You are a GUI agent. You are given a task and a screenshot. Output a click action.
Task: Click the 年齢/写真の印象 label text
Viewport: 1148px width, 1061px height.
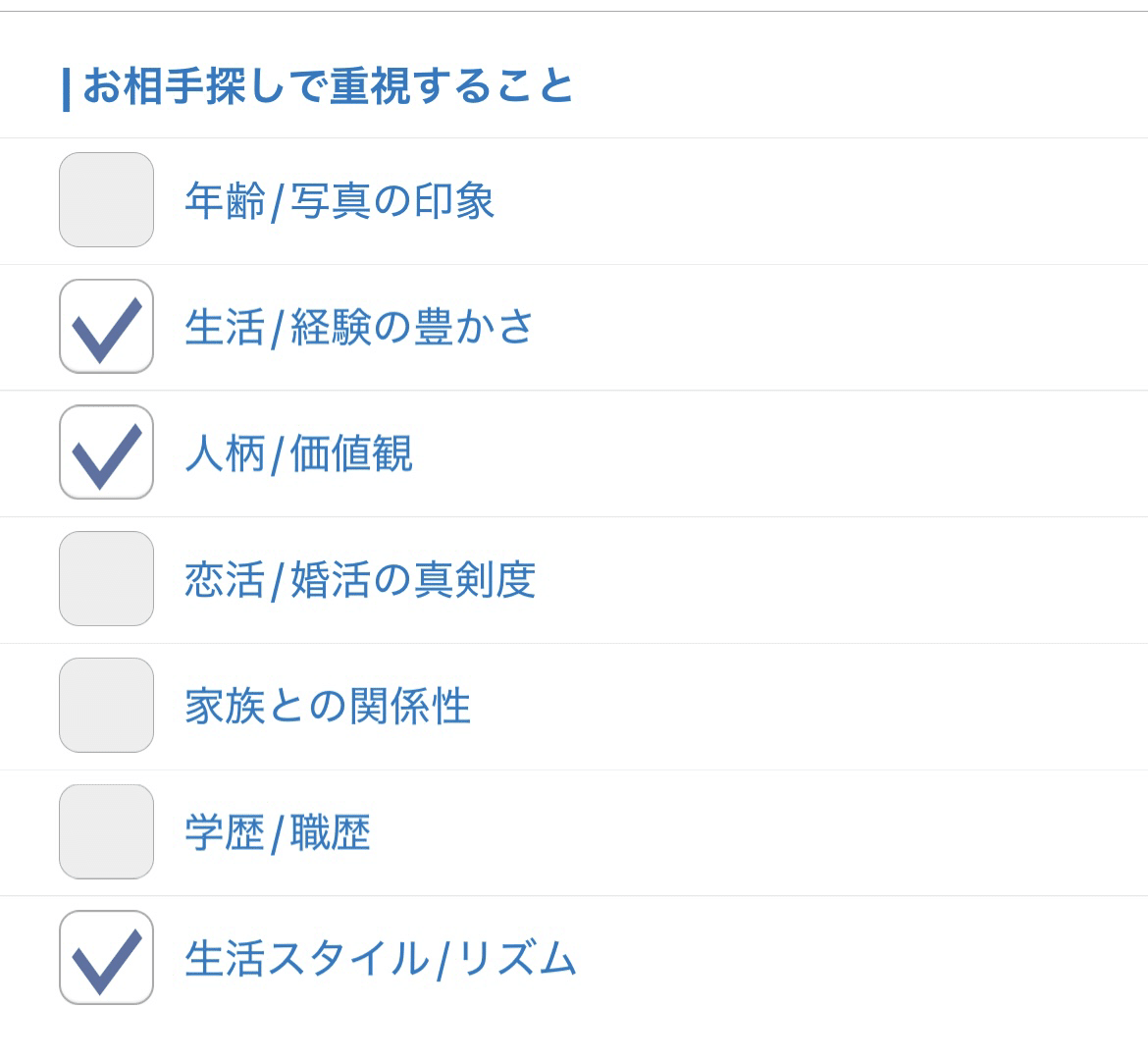(339, 201)
